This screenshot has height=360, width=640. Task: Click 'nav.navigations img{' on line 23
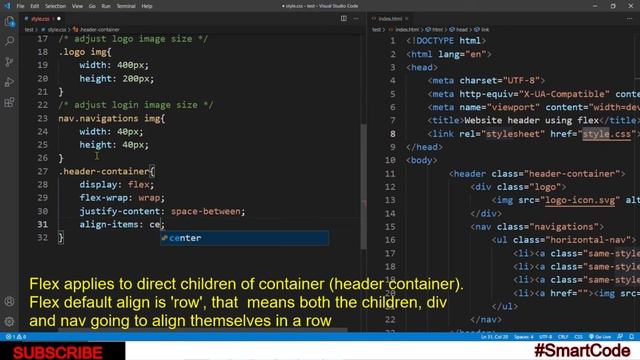[111, 119]
